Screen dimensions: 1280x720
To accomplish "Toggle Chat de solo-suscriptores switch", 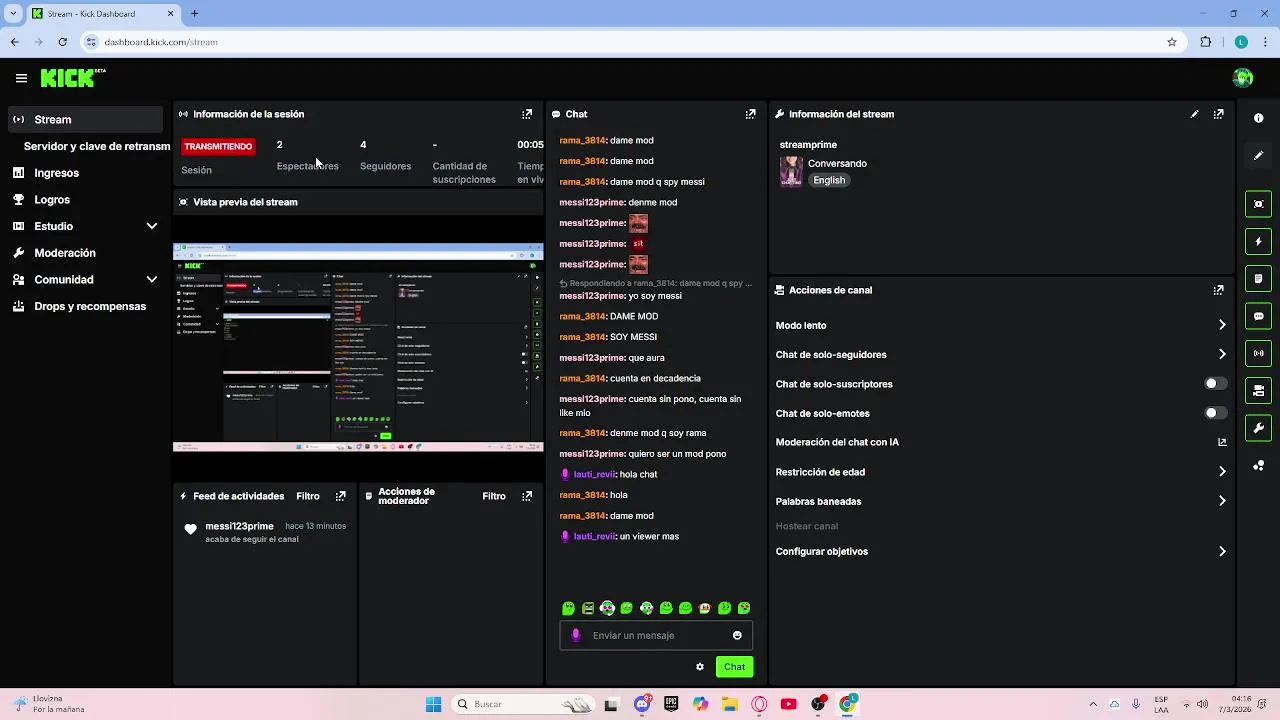I will click(1216, 384).
